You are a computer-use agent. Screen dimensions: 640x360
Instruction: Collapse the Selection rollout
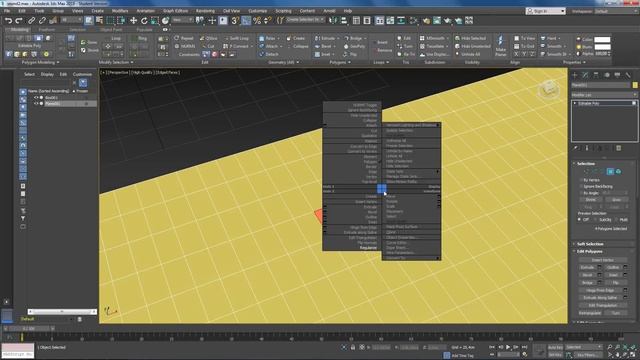[x=585, y=163]
